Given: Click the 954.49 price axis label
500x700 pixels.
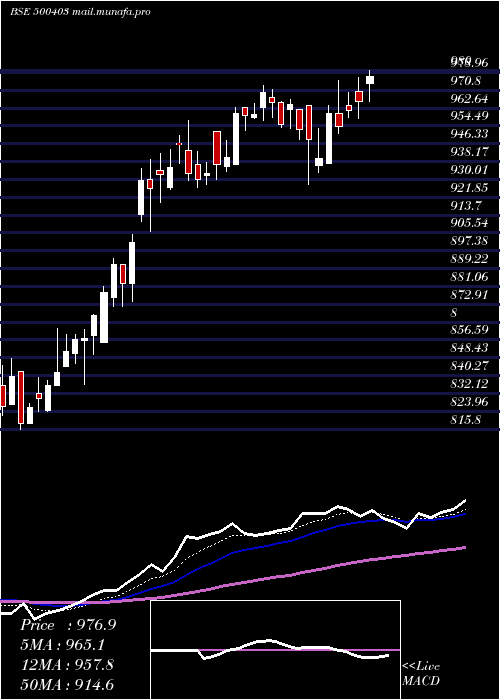Looking at the screenshot, I should click(x=469, y=116).
